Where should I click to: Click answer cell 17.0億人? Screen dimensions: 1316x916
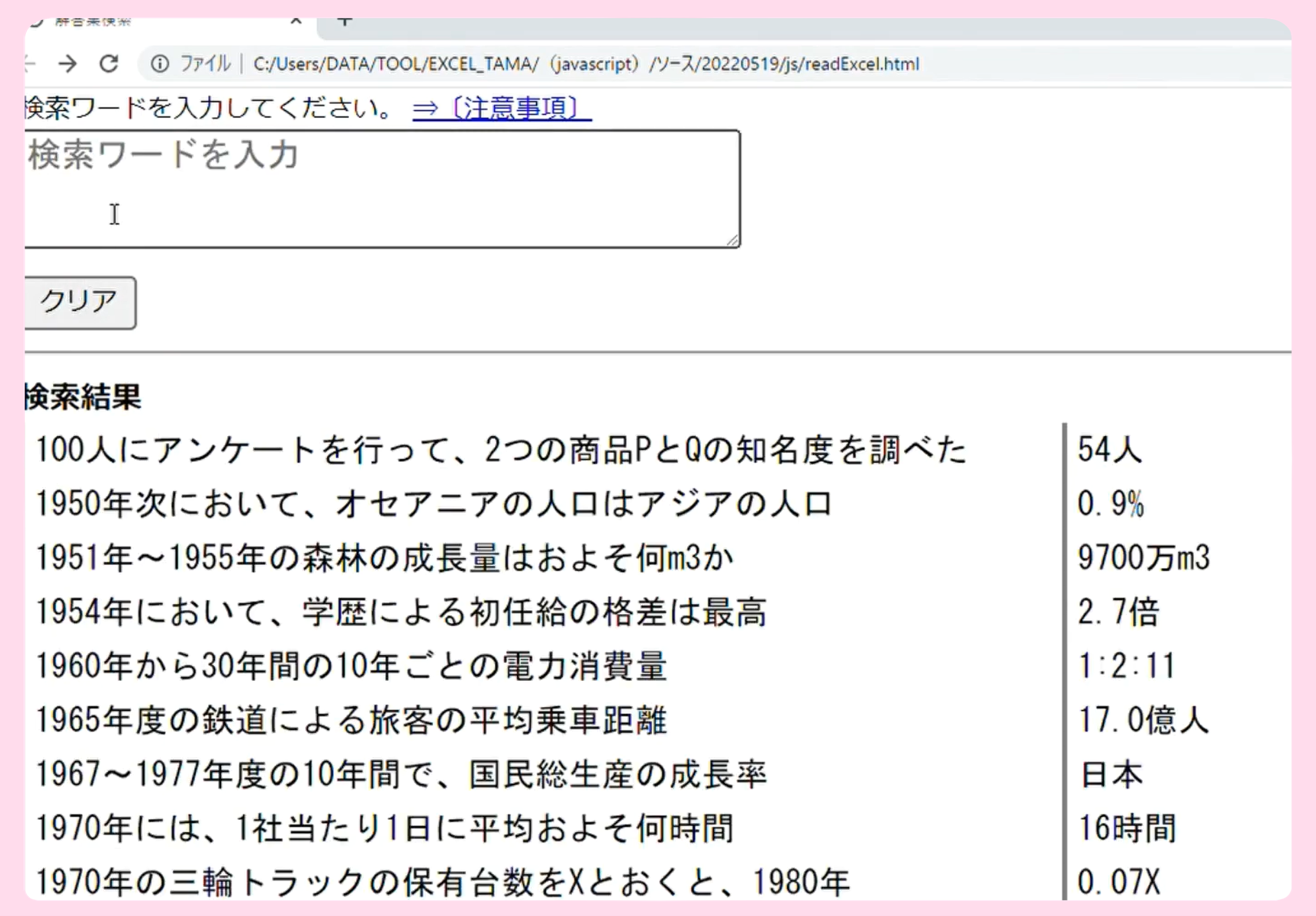click(x=1143, y=720)
